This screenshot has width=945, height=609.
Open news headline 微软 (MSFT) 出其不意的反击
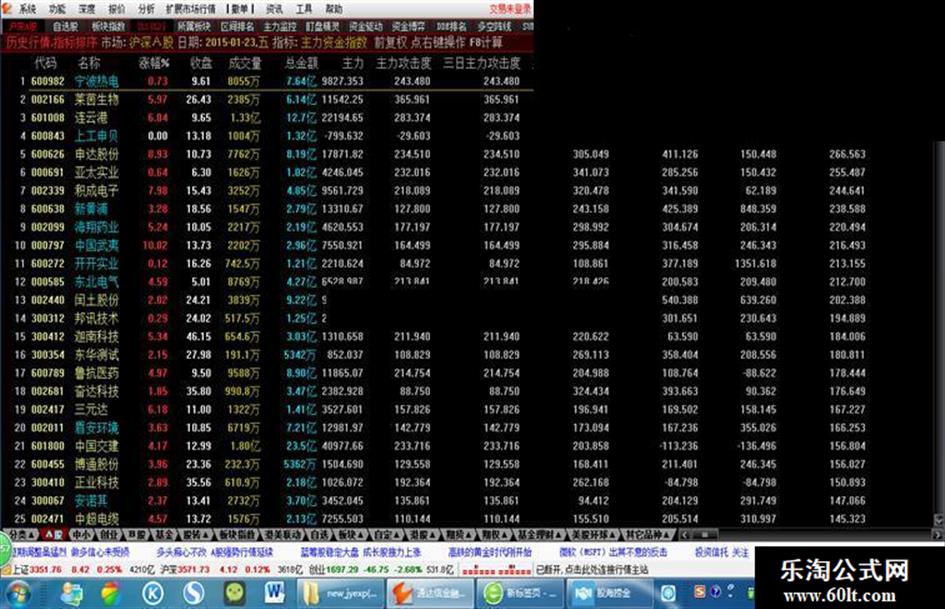click(612, 552)
